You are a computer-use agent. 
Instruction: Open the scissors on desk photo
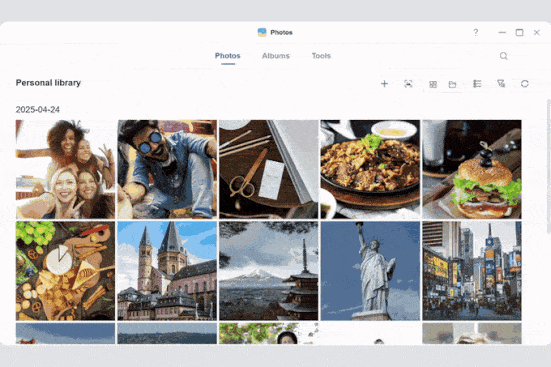(269, 169)
